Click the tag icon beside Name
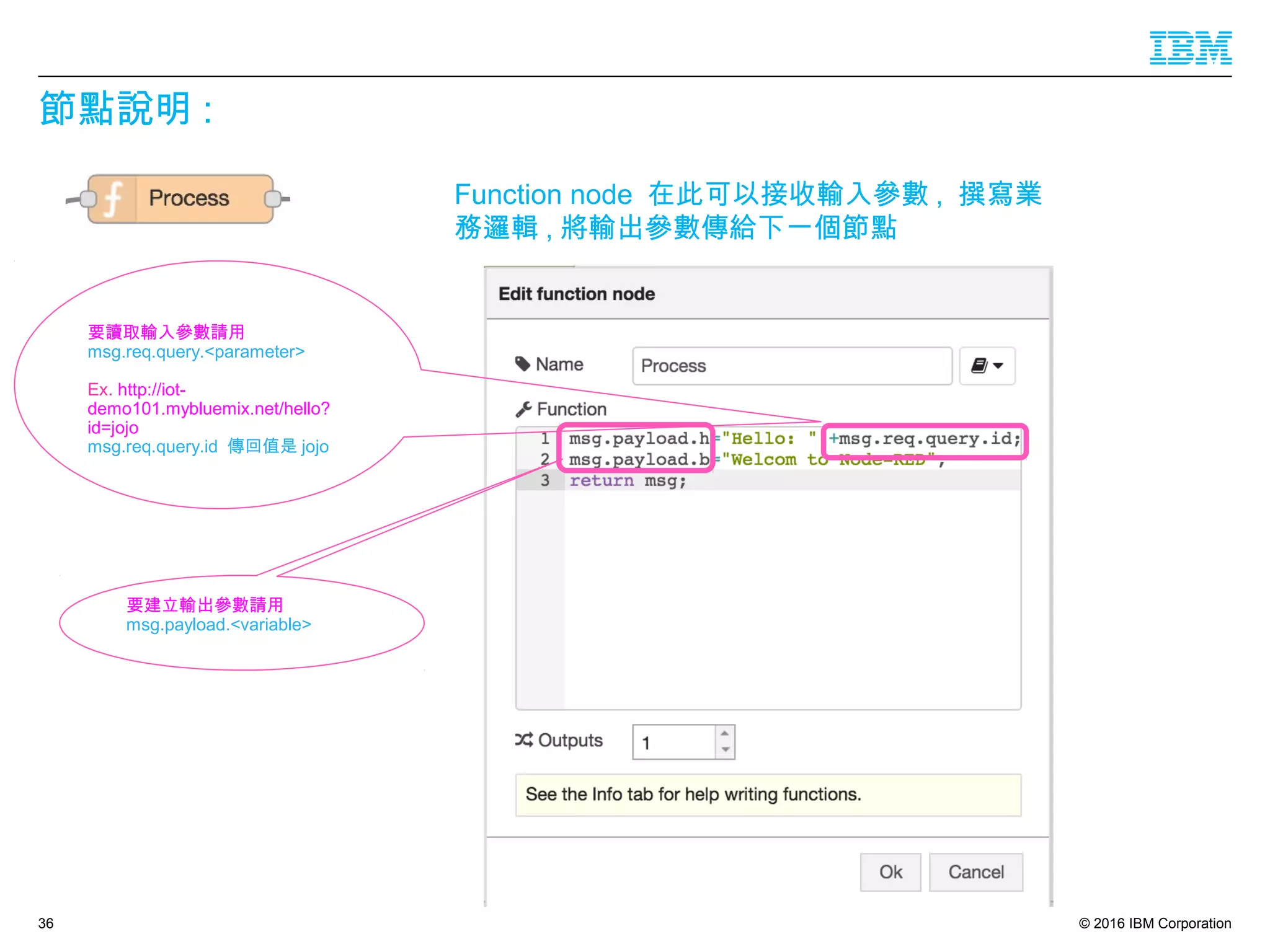1270x952 pixels. pyautogui.click(x=523, y=364)
